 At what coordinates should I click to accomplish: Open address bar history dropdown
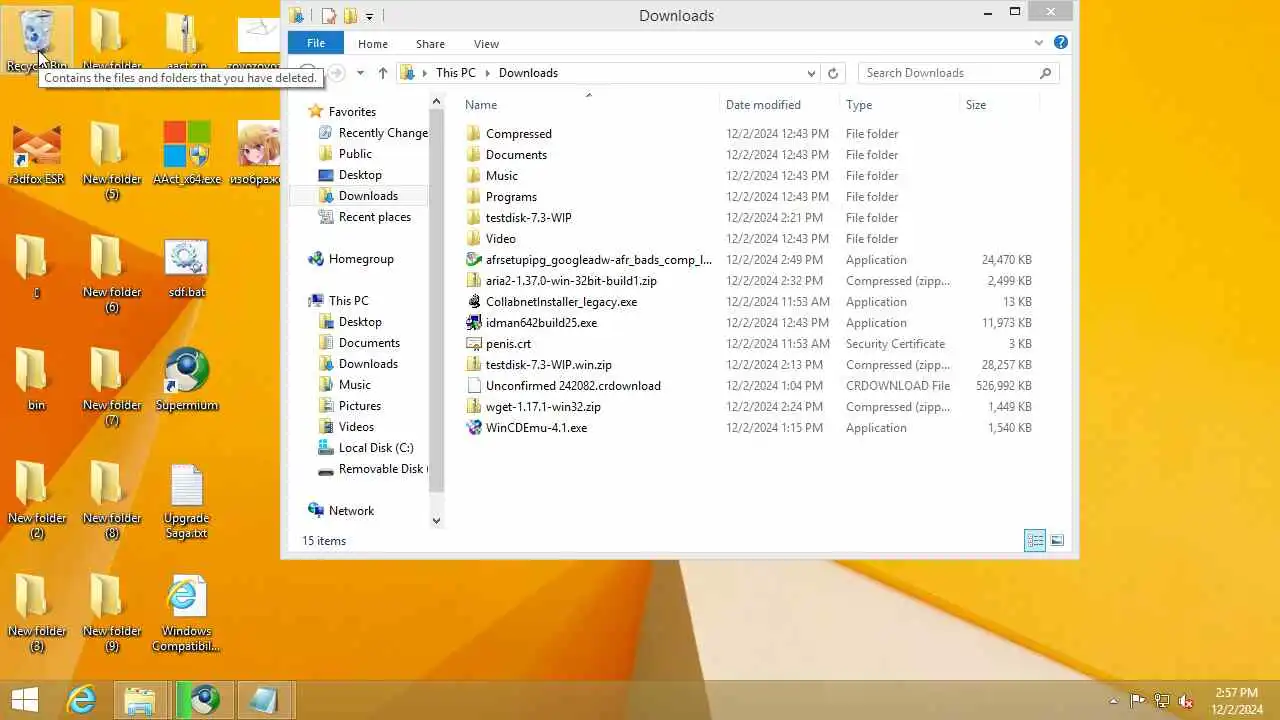point(811,73)
